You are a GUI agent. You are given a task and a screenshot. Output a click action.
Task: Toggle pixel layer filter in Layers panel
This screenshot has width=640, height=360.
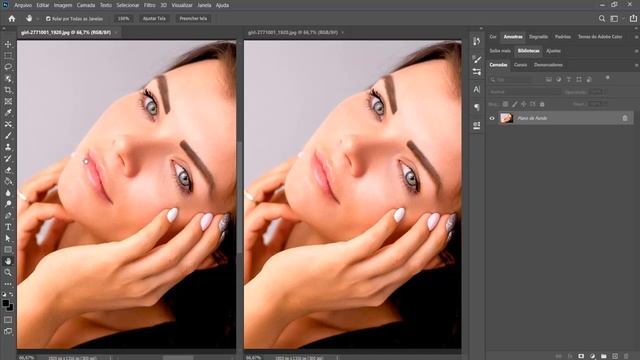point(549,80)
